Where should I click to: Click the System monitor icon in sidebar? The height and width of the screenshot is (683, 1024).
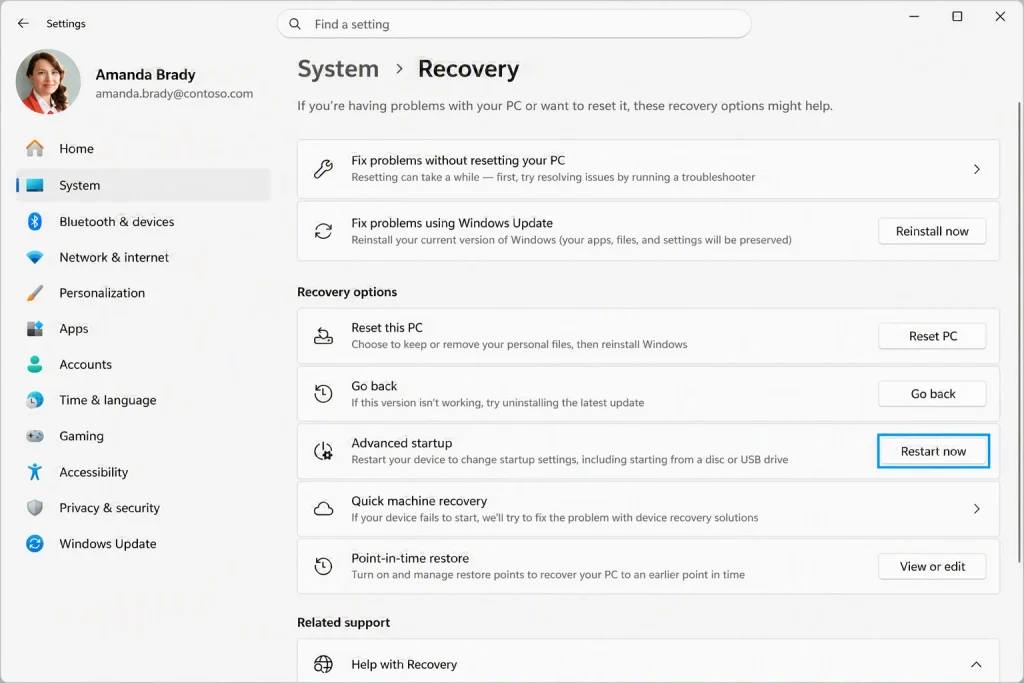point(35,185)
